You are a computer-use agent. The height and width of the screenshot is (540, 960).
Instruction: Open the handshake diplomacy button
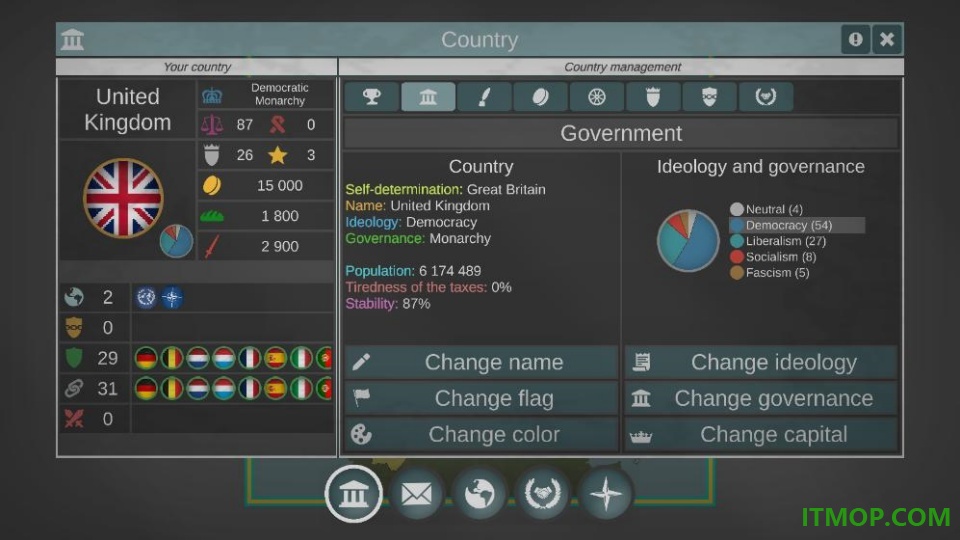(x=542, y=493)
